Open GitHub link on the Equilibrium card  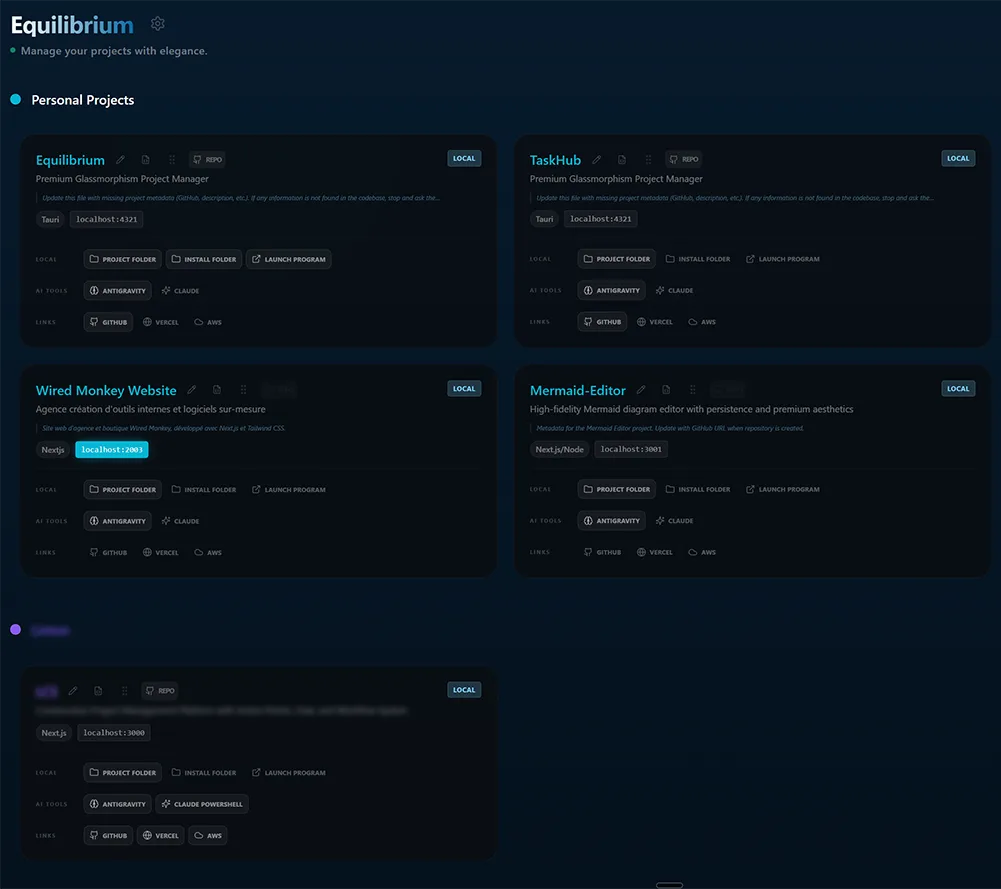[108, 322]
